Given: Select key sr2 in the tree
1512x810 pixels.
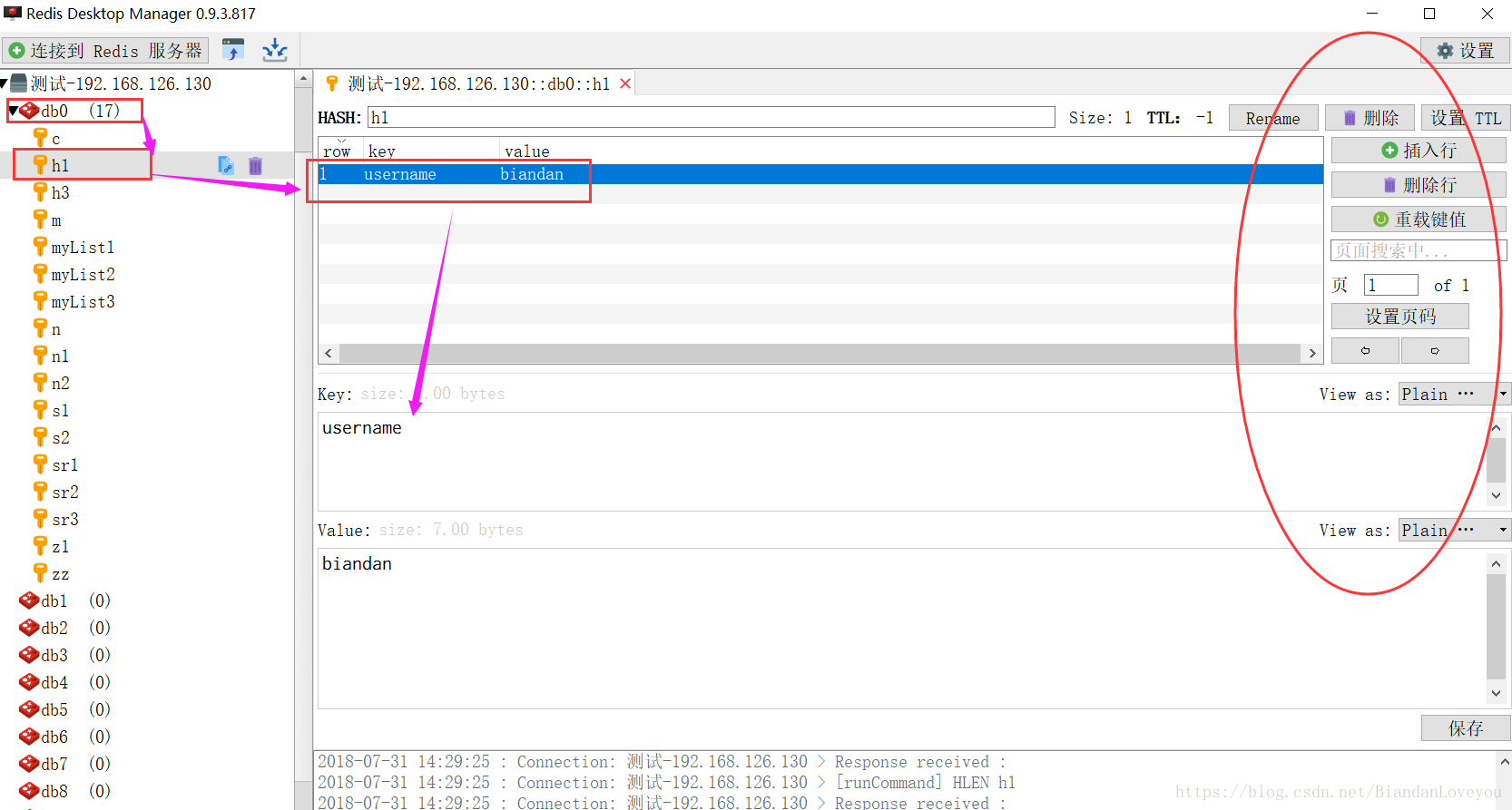Looking at the screenshot, I should (65, 492).
